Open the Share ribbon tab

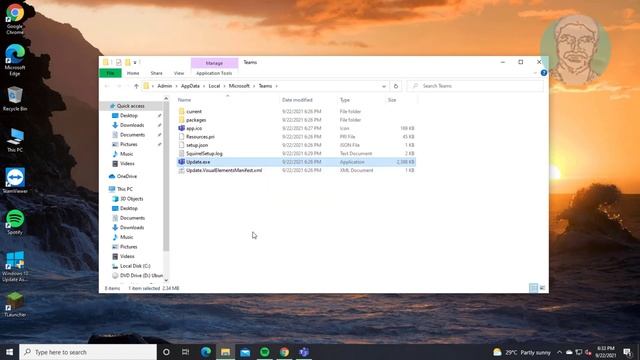point(156,73)
